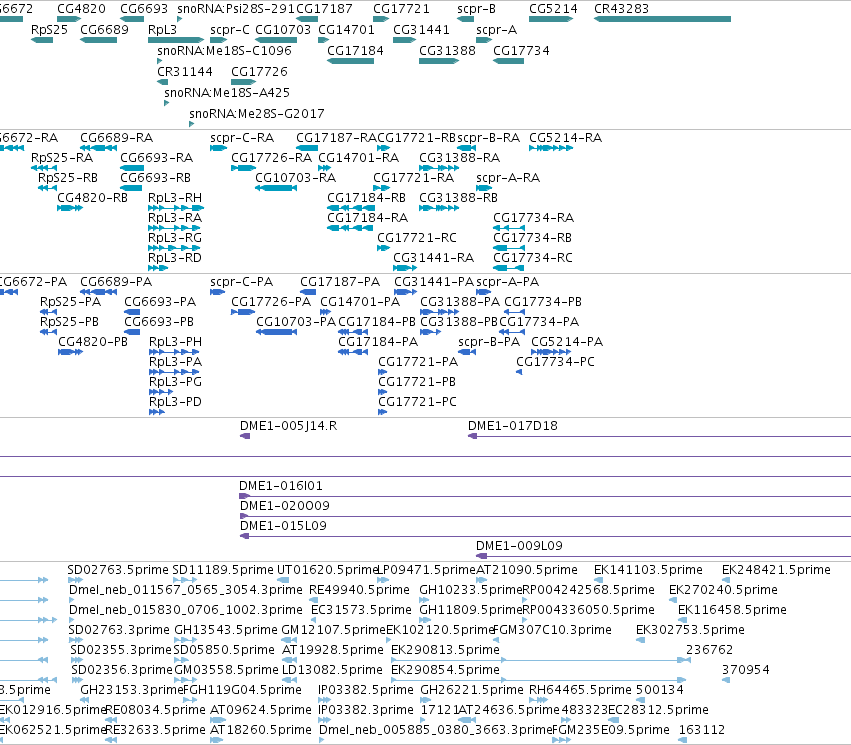The width and height of the screenshot is (851, 745).
Task: Select snoRNA:Me18S-C1096 feature
Action: (160, 61)
